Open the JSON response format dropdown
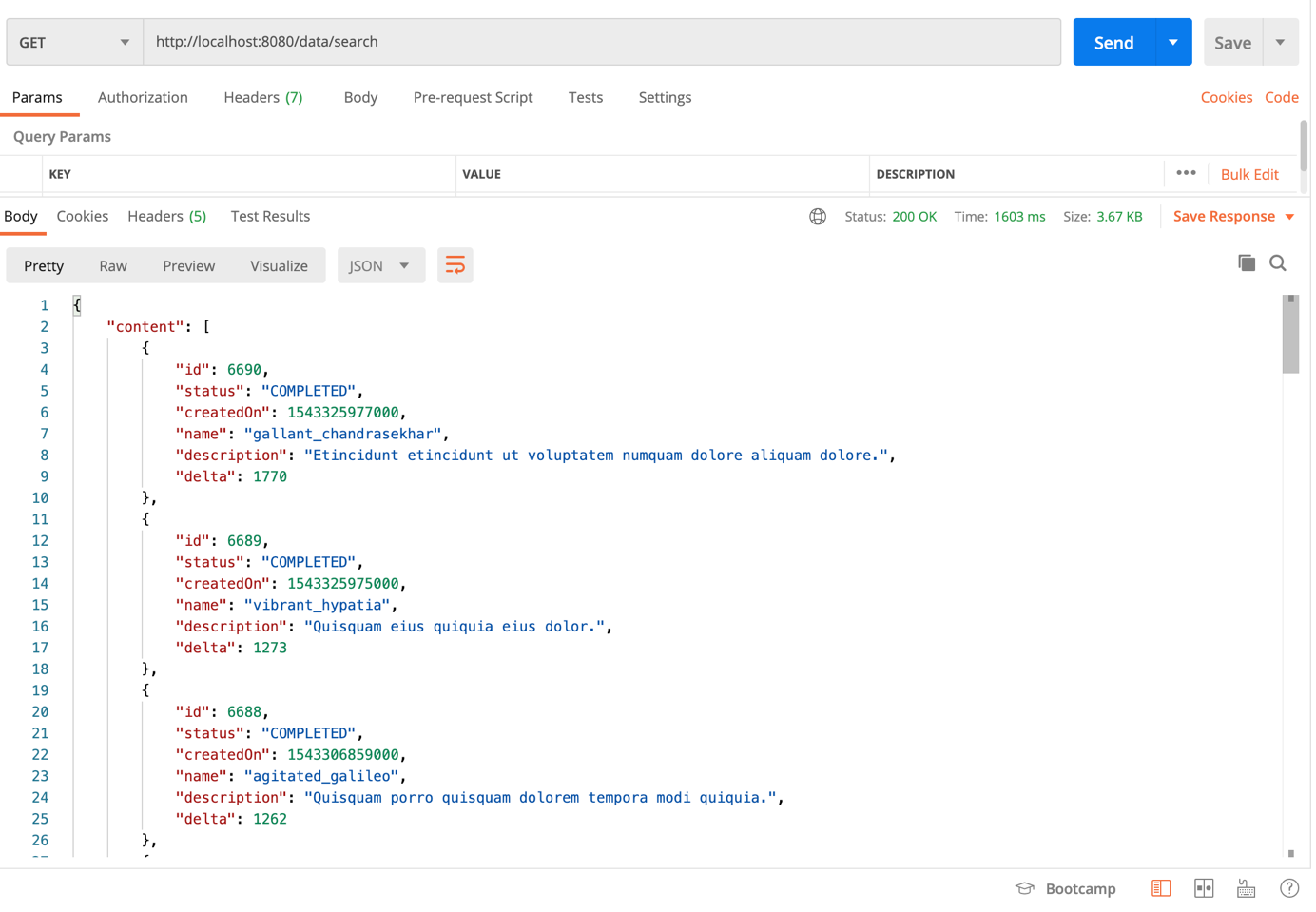The width and height of the screenshot is (1316, 912). 380,265
